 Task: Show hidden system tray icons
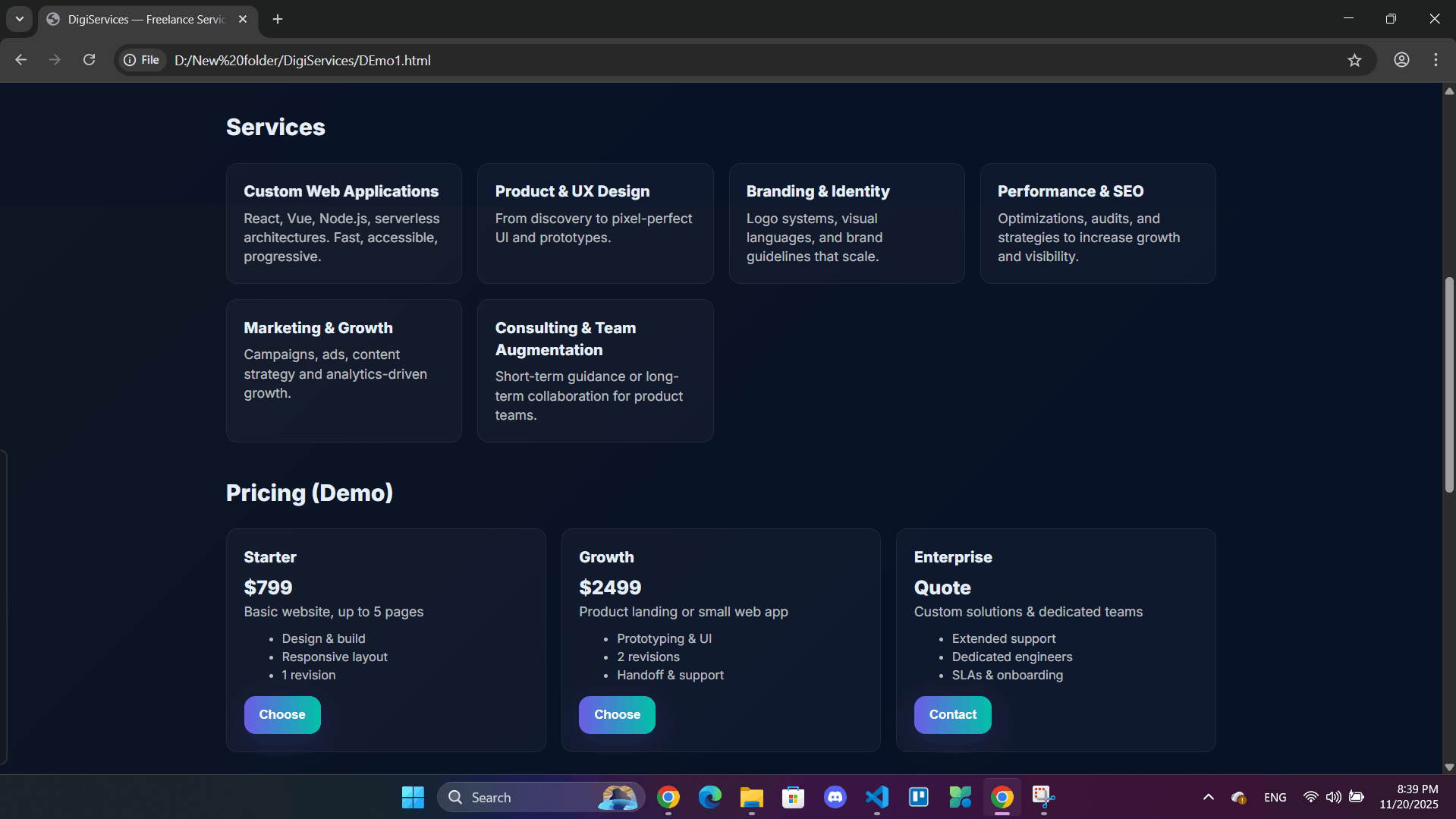[1209, 797]
